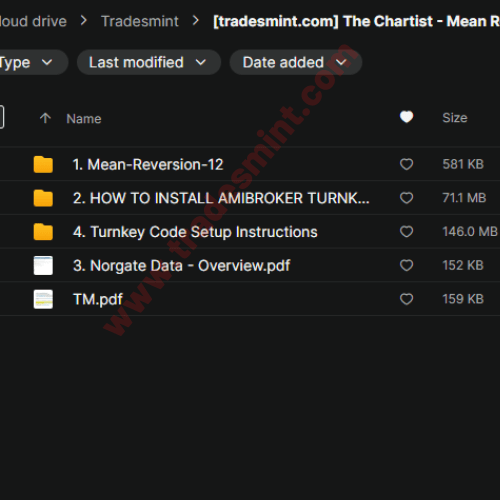Favourite the HOW TO INSTALL AMIBROKER folder
The image size is (500, 500).
(406, 198)
